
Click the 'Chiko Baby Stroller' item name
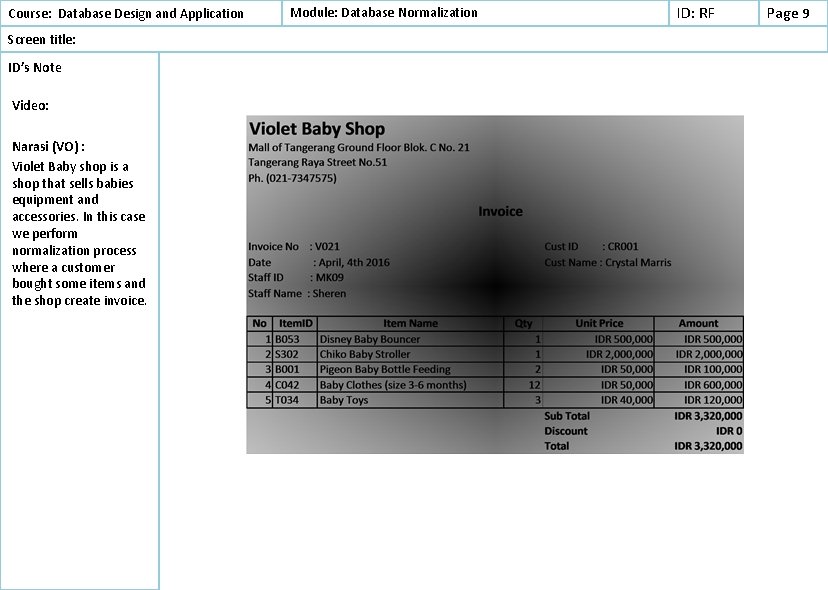point(365,354)
